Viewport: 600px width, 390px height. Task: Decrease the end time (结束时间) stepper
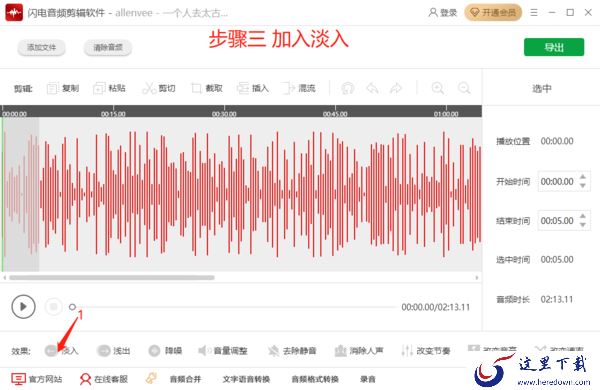click(582, 225)
